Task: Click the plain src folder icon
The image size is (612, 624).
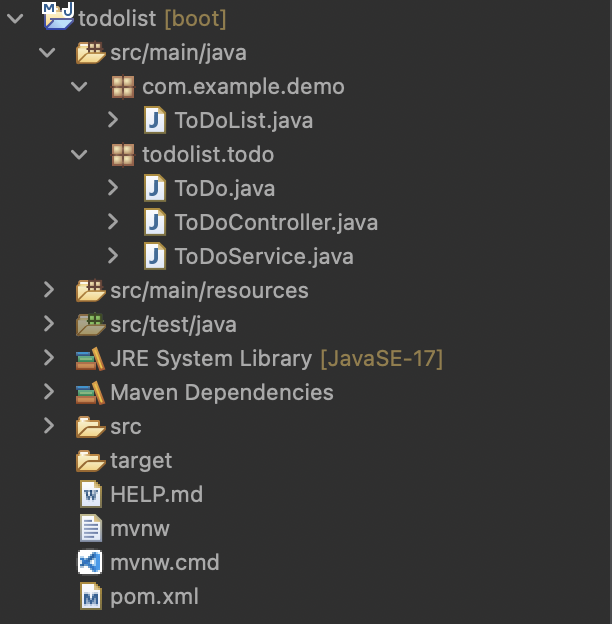Action: point(91,427)
